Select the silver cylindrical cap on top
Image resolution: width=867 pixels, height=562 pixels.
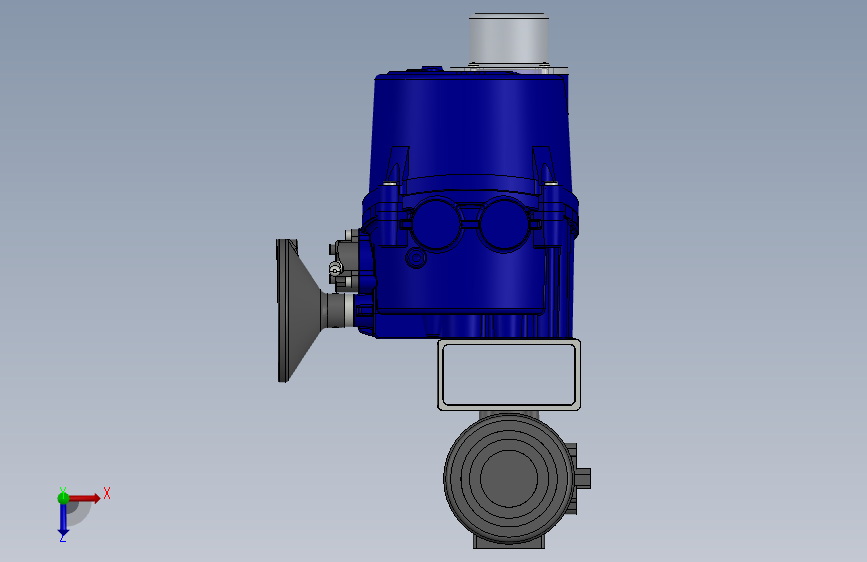point(509,40)
